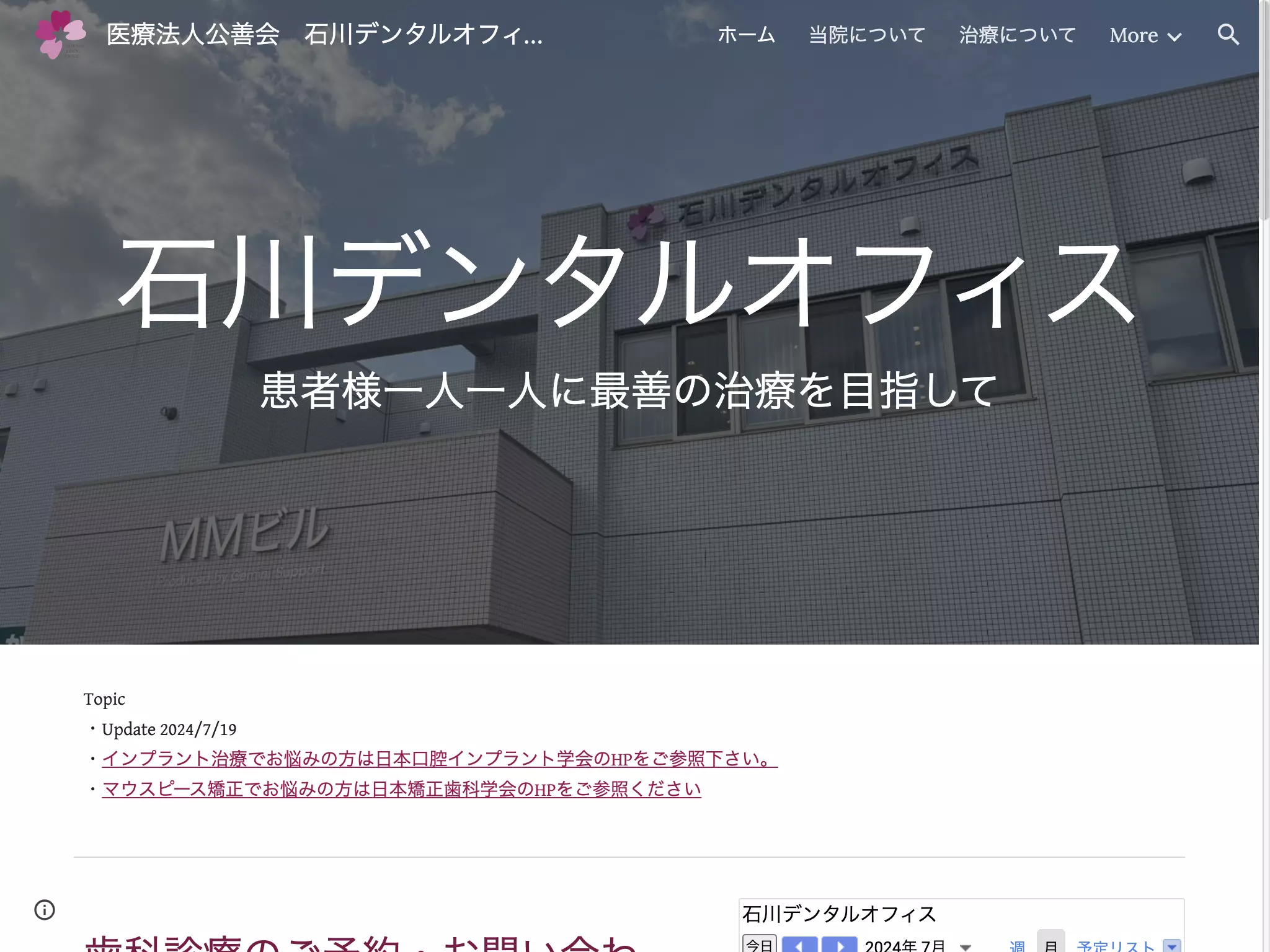The image size is (1270, 952).
Task: Click the info icon at bottom left
Action: click(x=45, y=910)
